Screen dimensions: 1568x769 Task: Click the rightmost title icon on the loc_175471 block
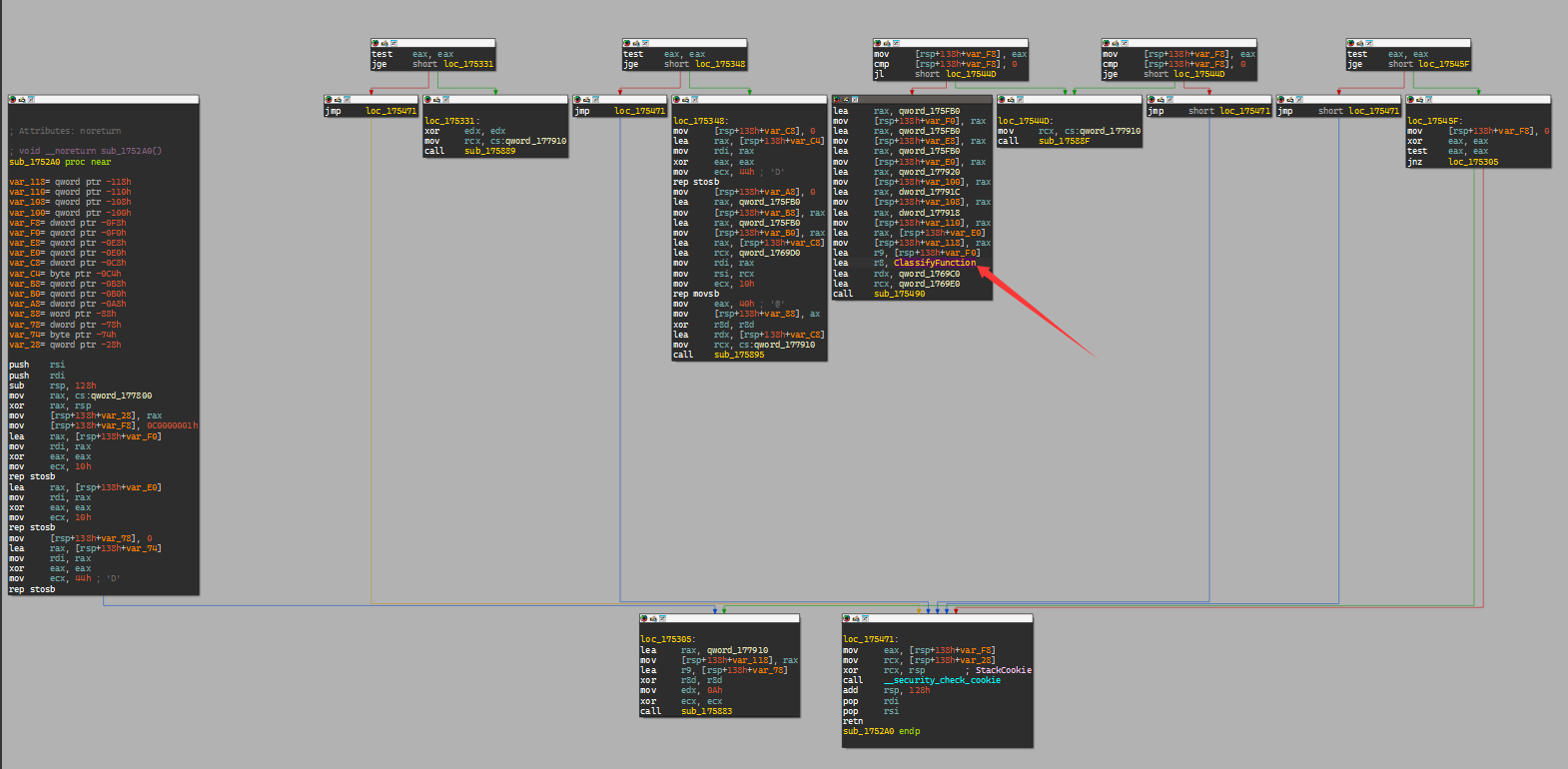865,619
